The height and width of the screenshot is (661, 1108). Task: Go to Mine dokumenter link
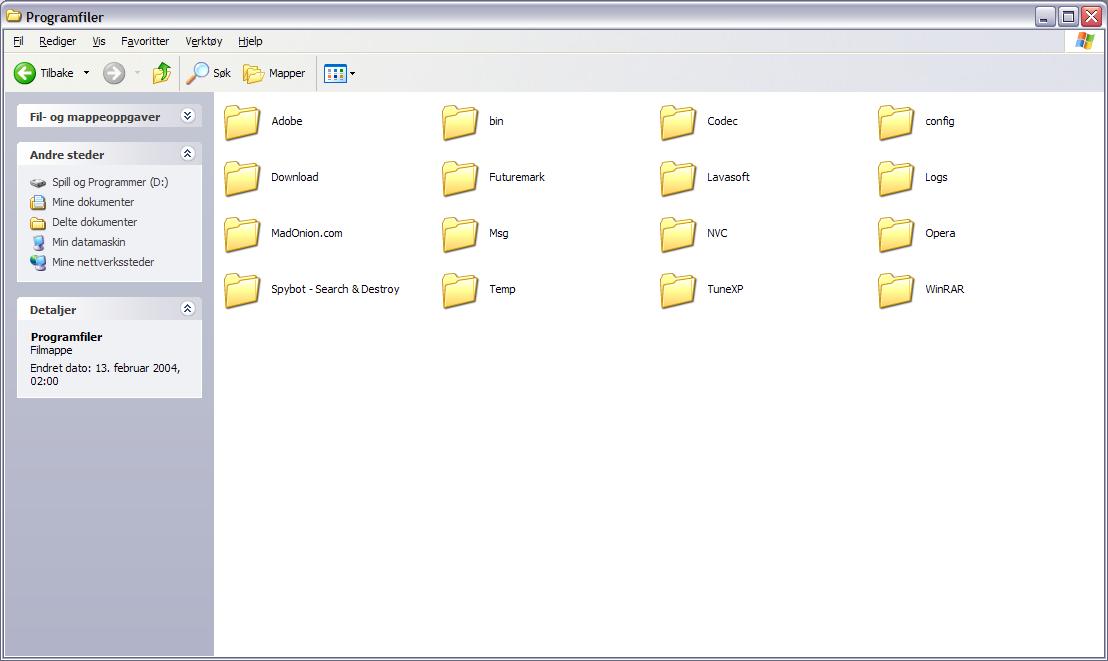click(92, 202)
